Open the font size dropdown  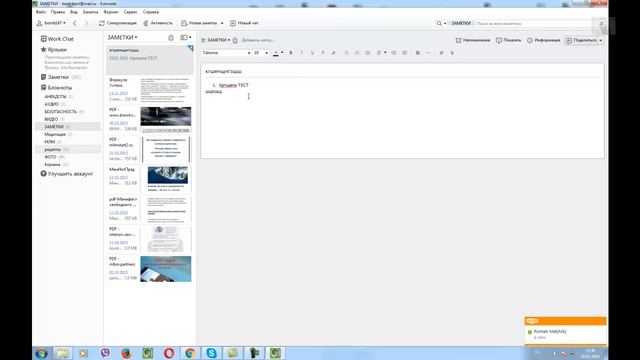coord(260,53)
